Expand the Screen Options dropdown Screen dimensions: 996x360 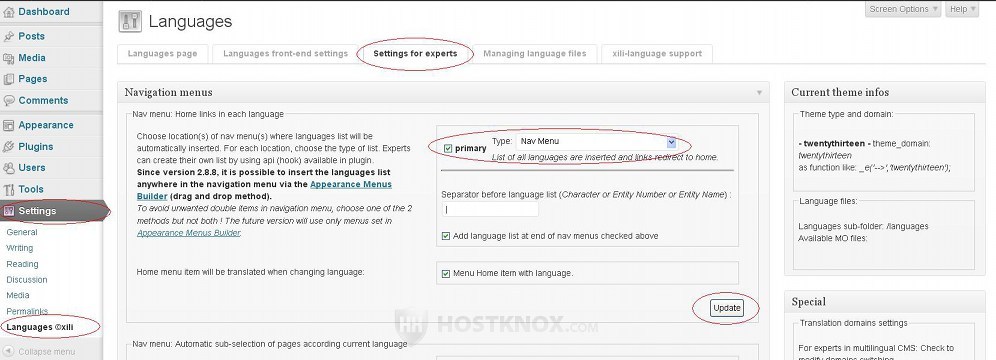pyautogui.click(x=903, y=9)
